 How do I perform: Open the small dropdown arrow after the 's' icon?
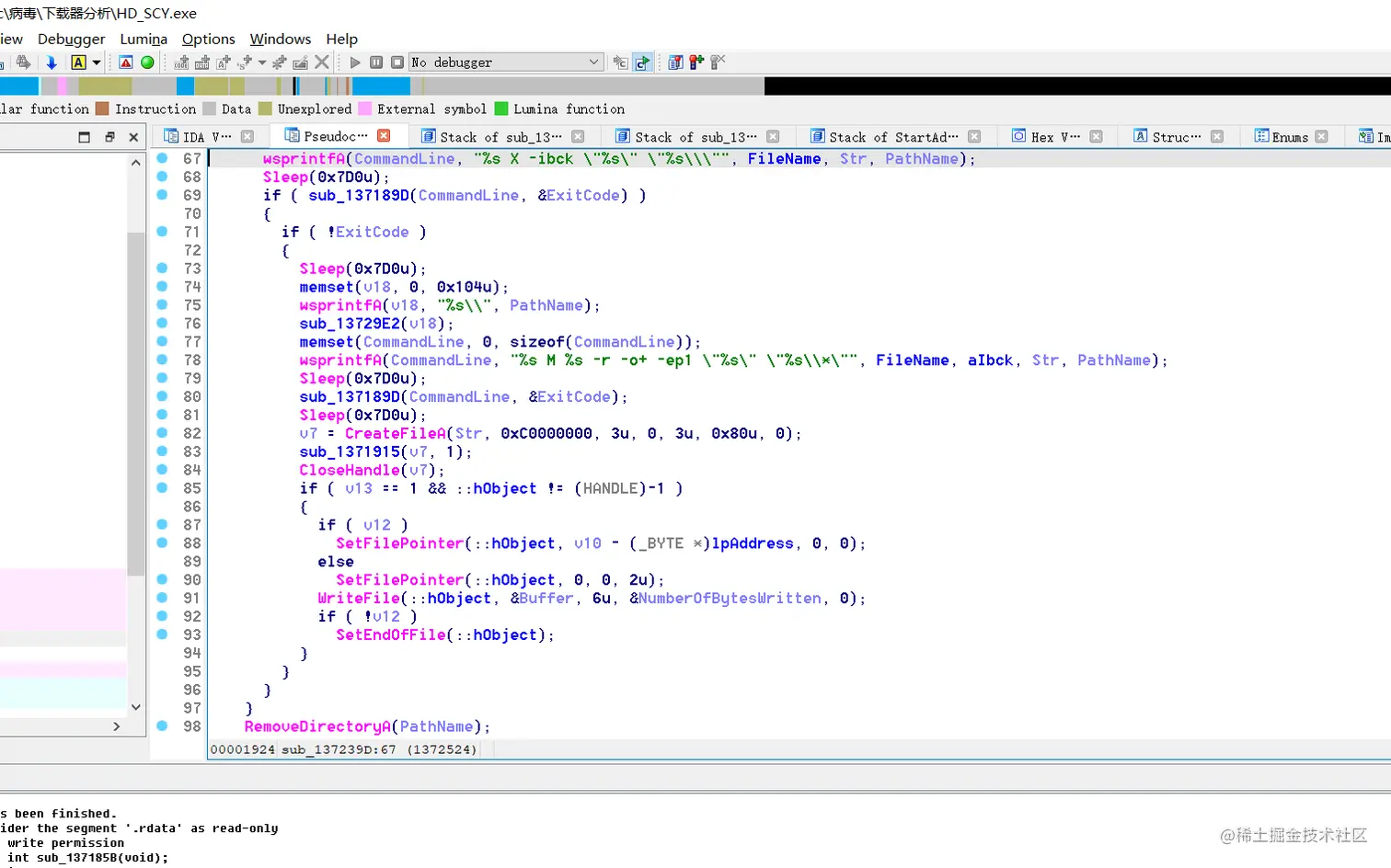click(x=262, y=63)
